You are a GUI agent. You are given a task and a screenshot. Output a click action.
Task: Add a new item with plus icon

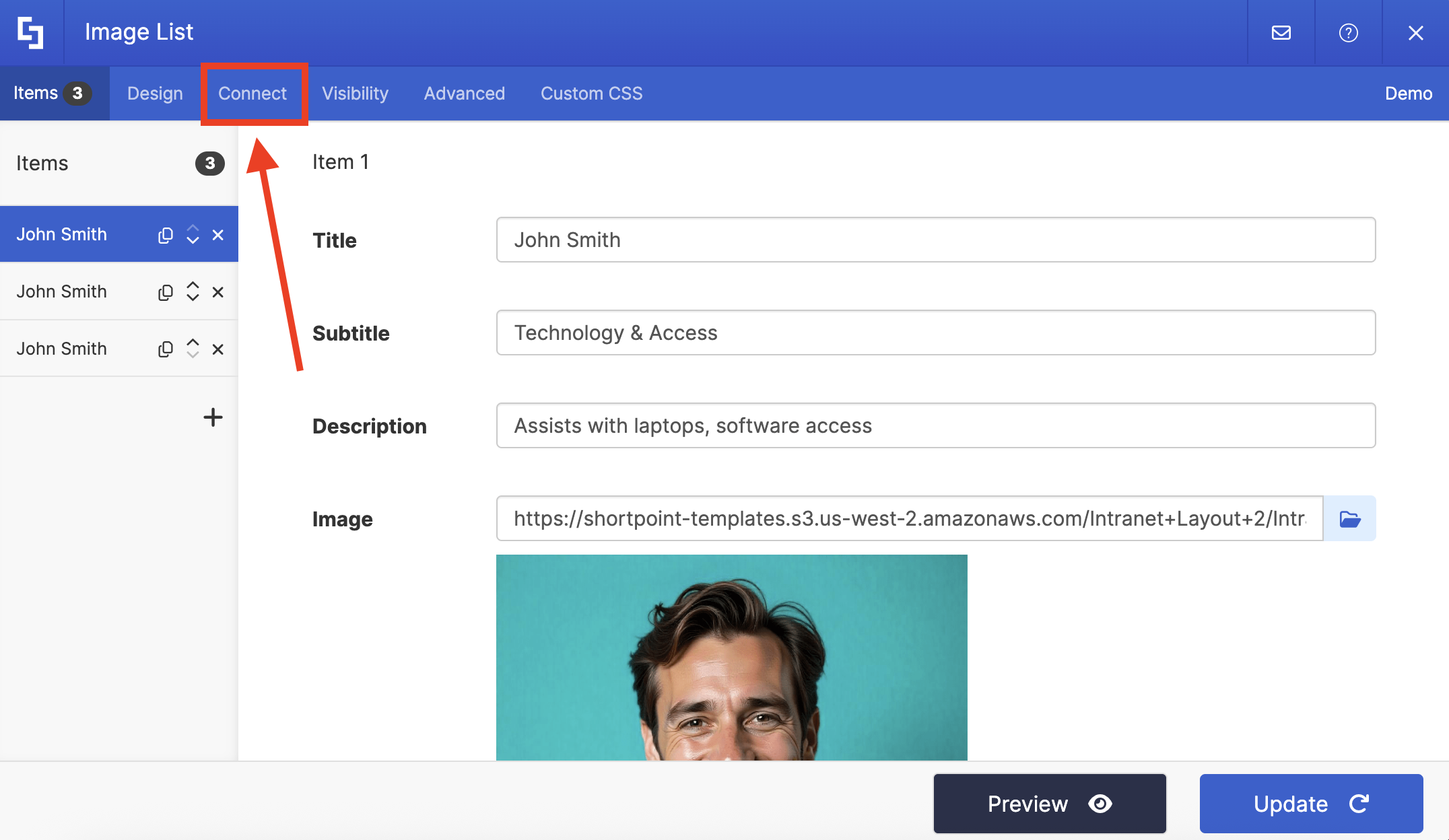pos(213,417)
